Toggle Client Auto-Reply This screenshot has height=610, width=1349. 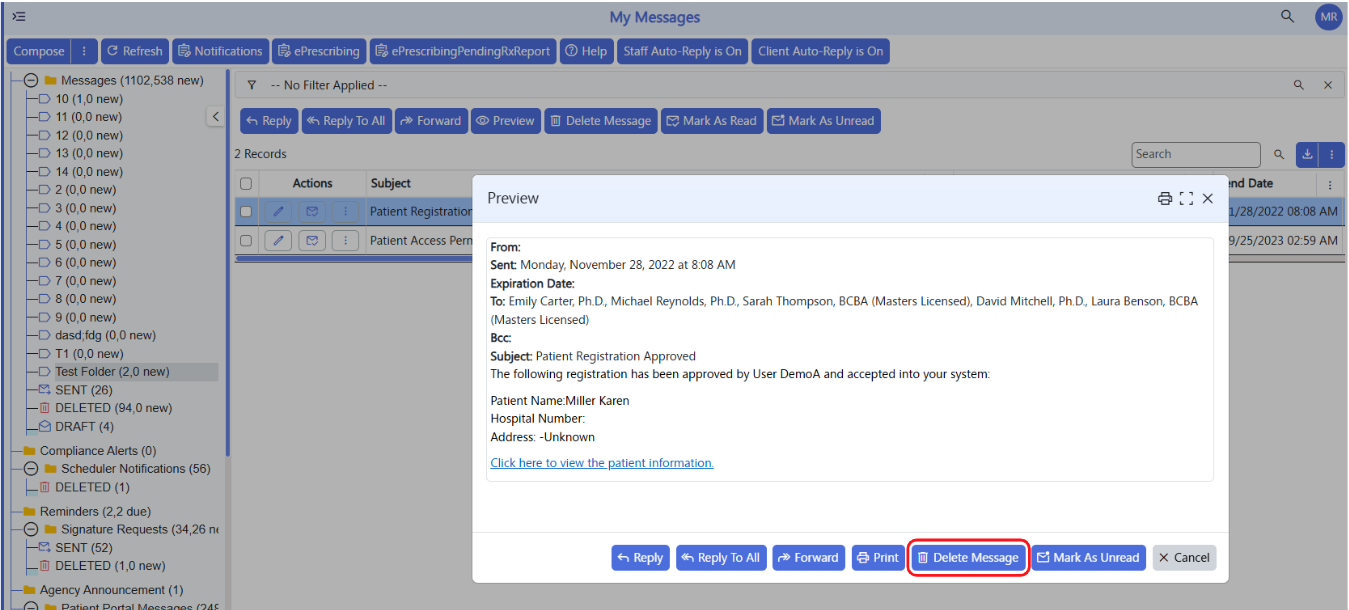820,51
